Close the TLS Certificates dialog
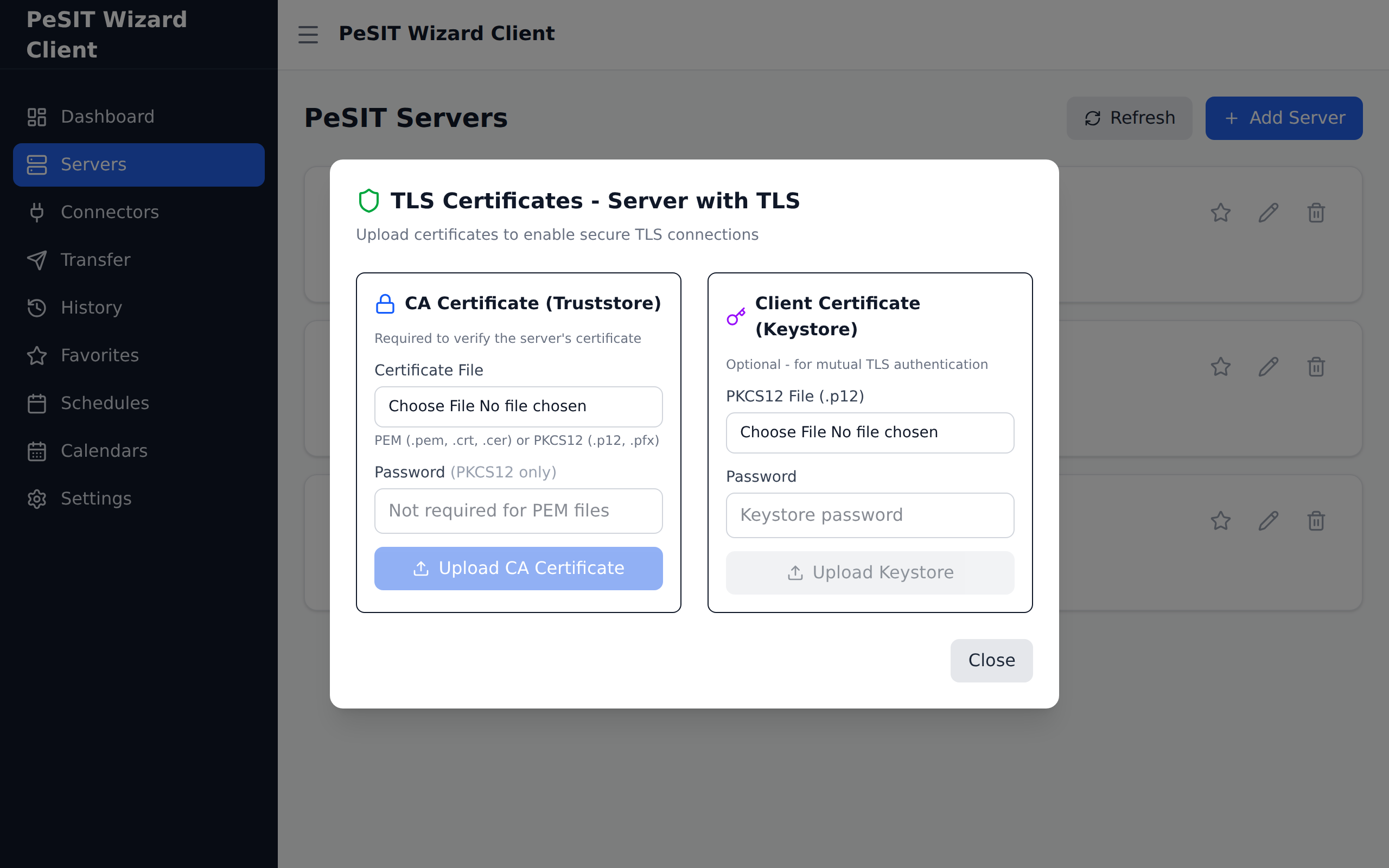Image resolution: width=1389 pixels, height=868 pixels. [x=991, y=660]
